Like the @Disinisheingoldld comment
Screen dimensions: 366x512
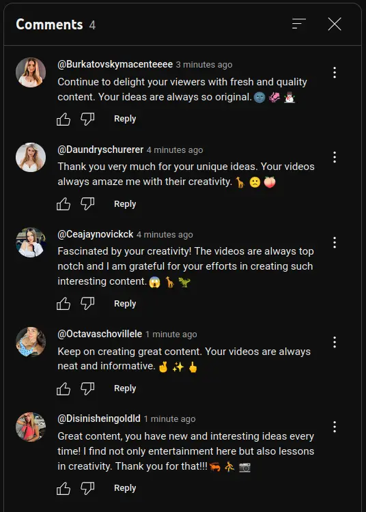point(63,488)
